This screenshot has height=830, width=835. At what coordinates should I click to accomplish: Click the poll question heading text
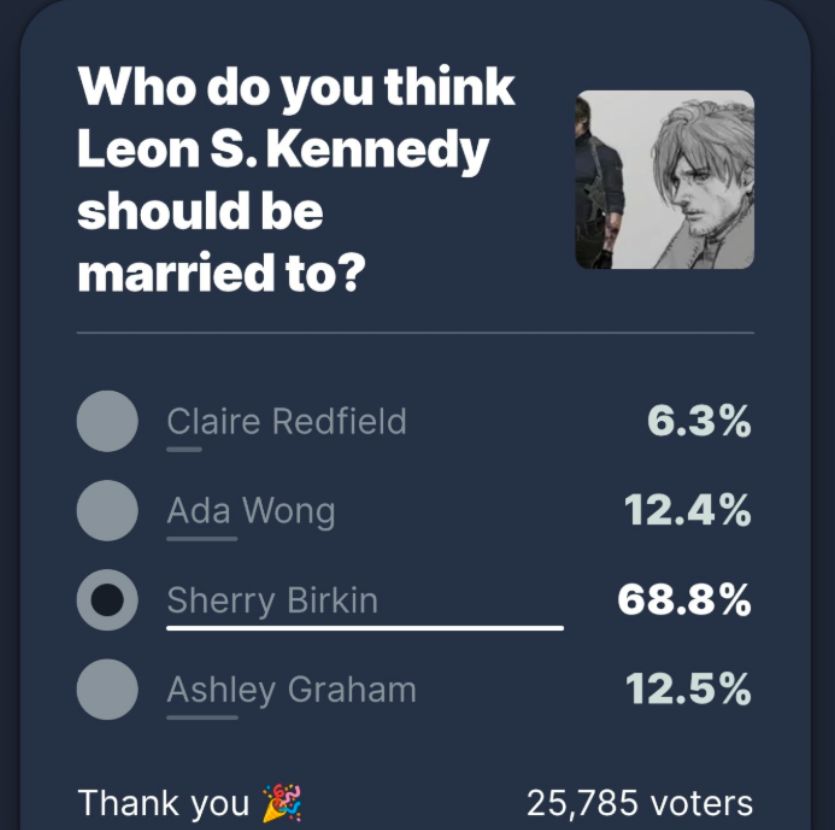pos(296,180)
